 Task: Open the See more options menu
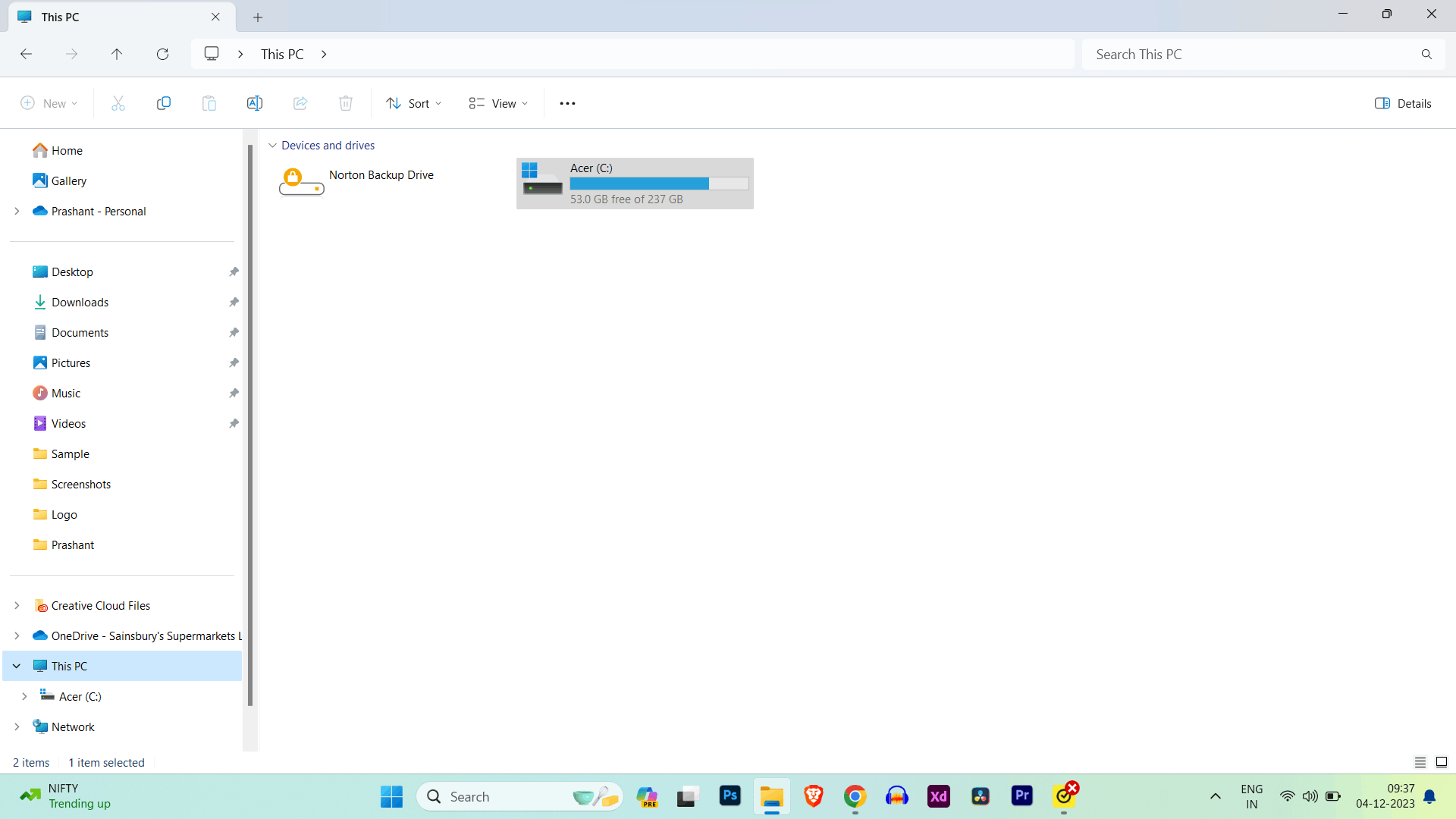click(x=567, y=103)
